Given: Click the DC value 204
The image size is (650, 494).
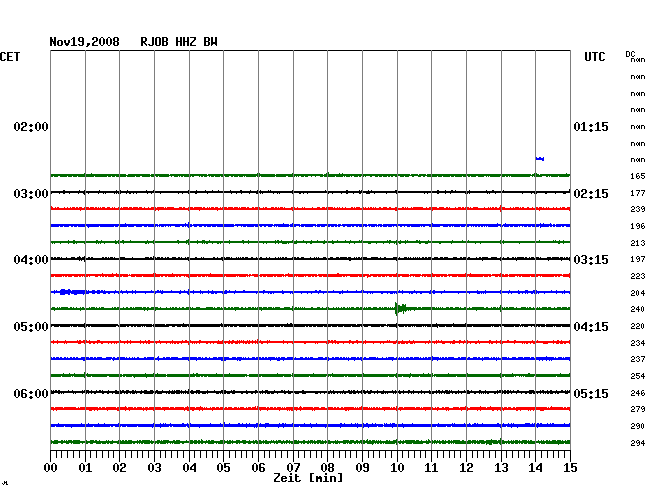Looking at the screenshot, I should pyautogui.click(x=638, y=293).
